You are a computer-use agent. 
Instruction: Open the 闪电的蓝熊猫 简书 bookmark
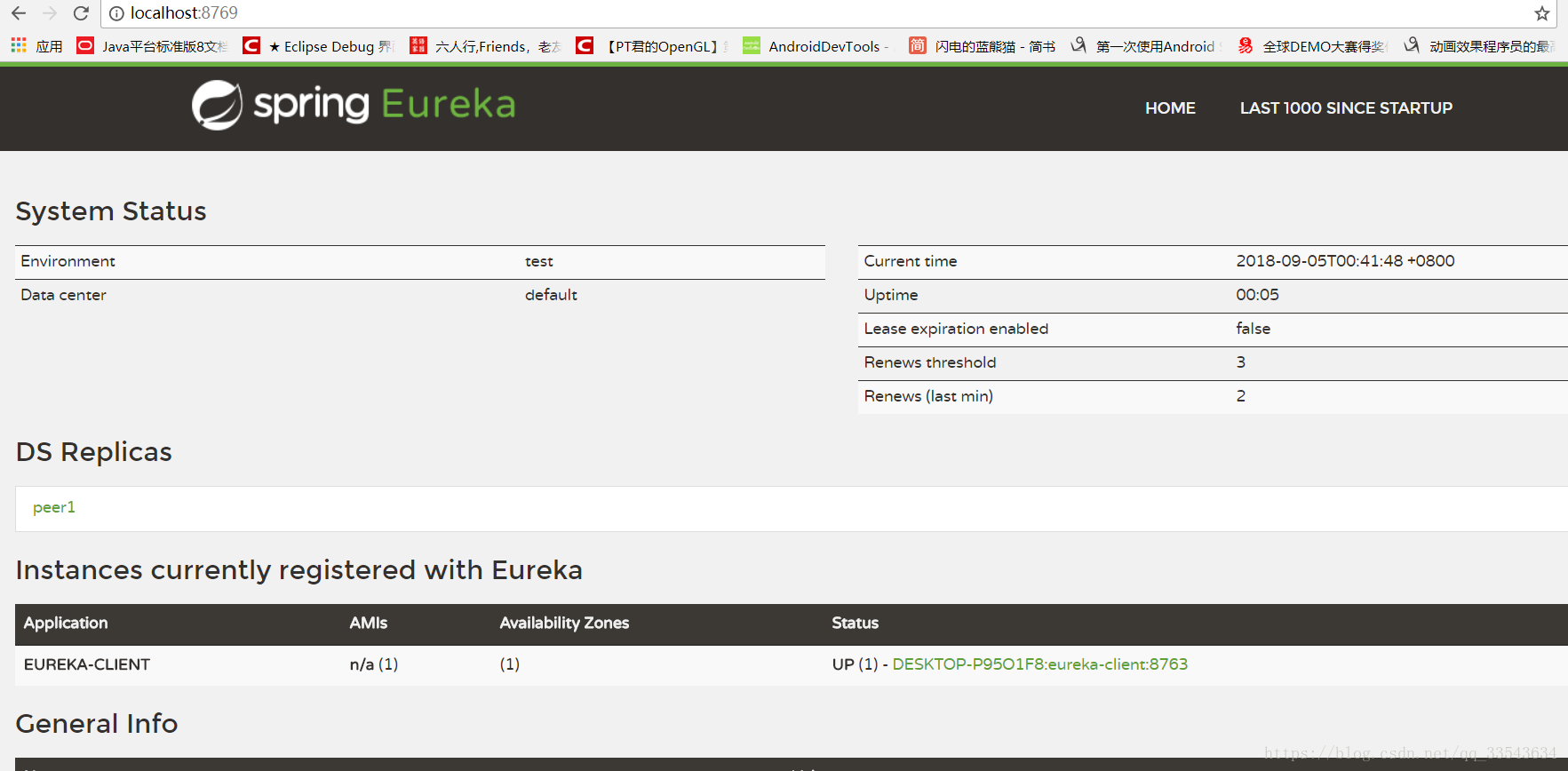pyautogui.click(x=983, y=46)
